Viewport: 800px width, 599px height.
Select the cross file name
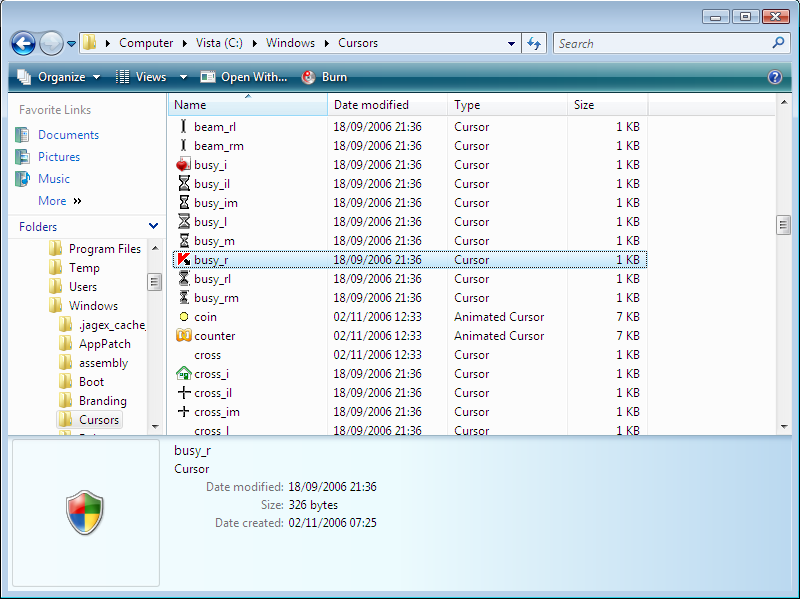[x=207, y=355]
